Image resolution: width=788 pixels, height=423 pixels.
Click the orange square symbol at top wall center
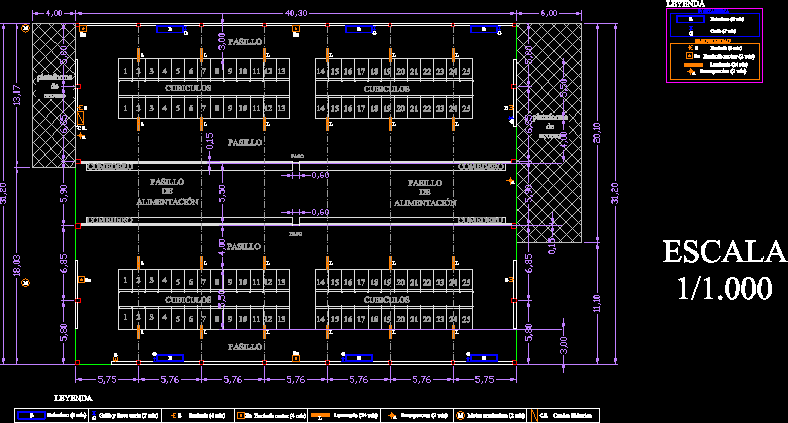[296, 29]
